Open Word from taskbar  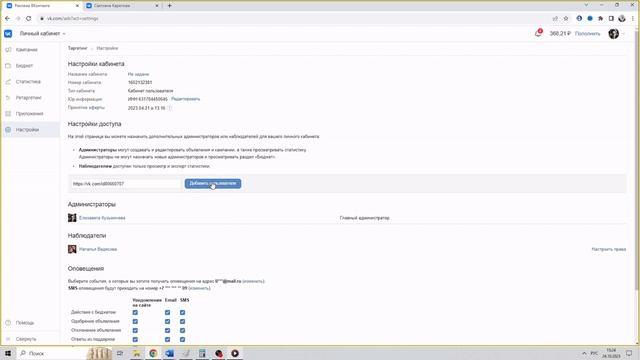(x=169, y=353)
